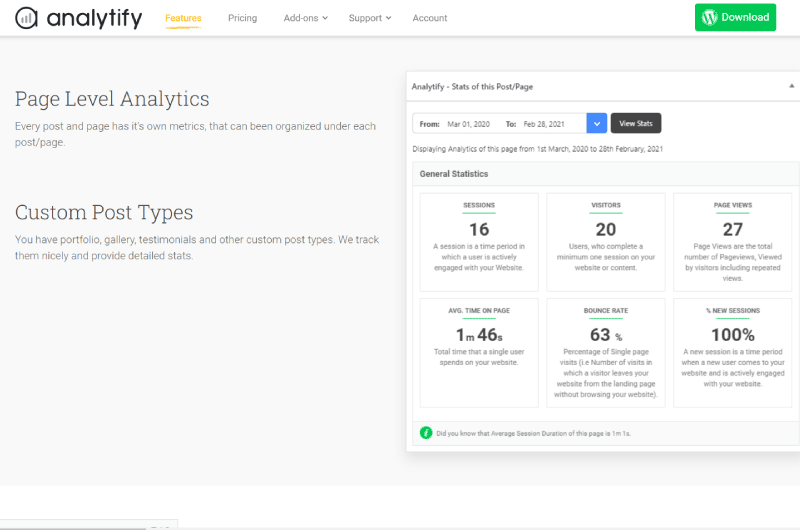Click the To date field Feb 28, 2021
Viewport: 800px width, 530px height.
click(544, 124)
